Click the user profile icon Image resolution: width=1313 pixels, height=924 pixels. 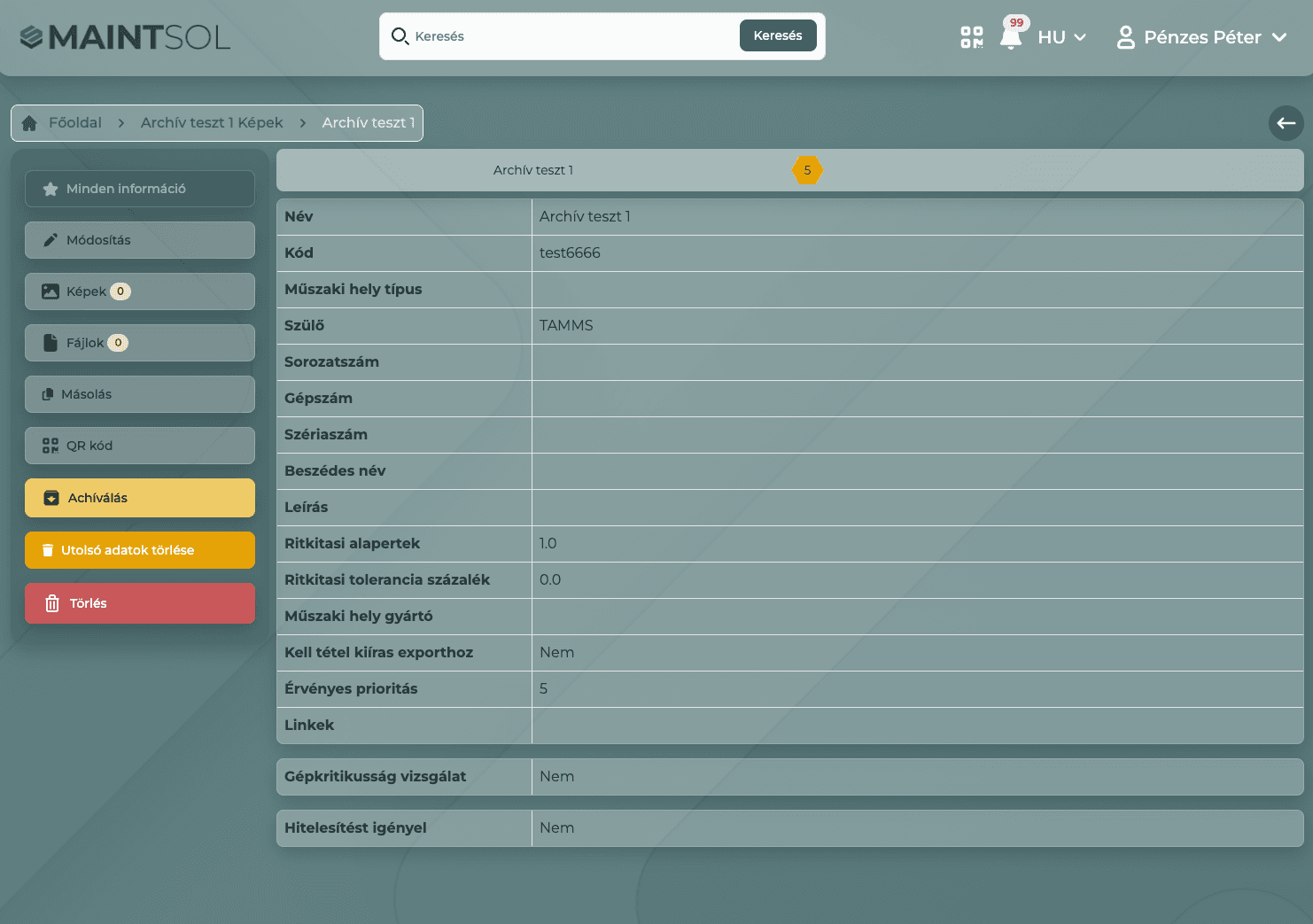(1125, 37)
